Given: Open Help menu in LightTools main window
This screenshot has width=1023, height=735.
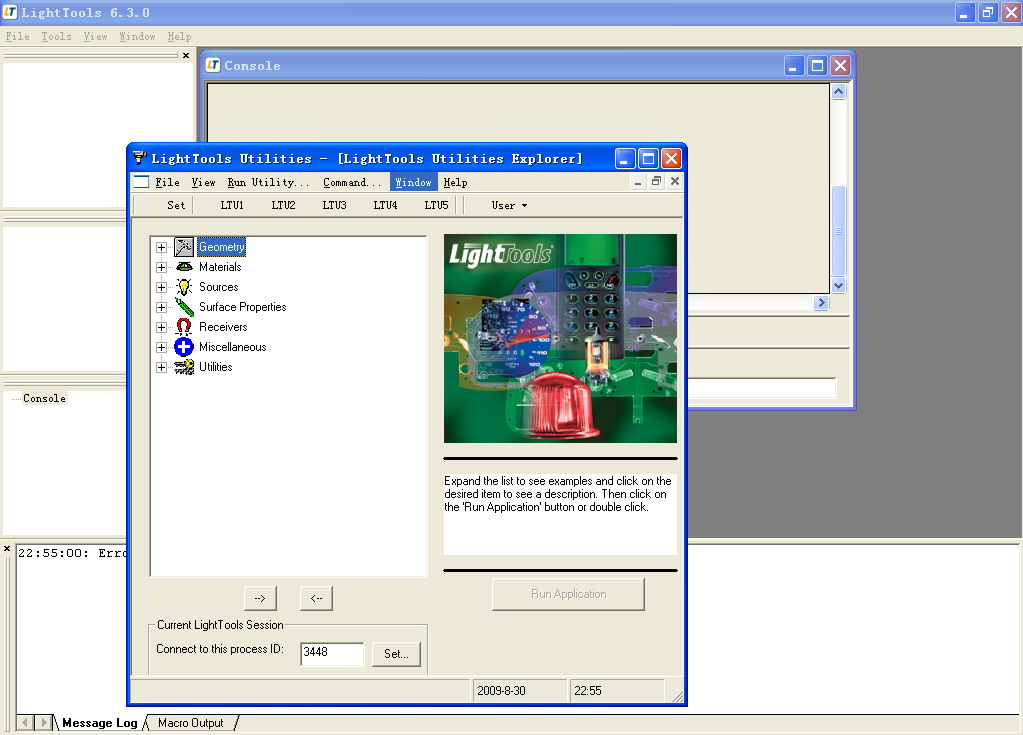Looking at the screenshot, I should tap(179, 37).
